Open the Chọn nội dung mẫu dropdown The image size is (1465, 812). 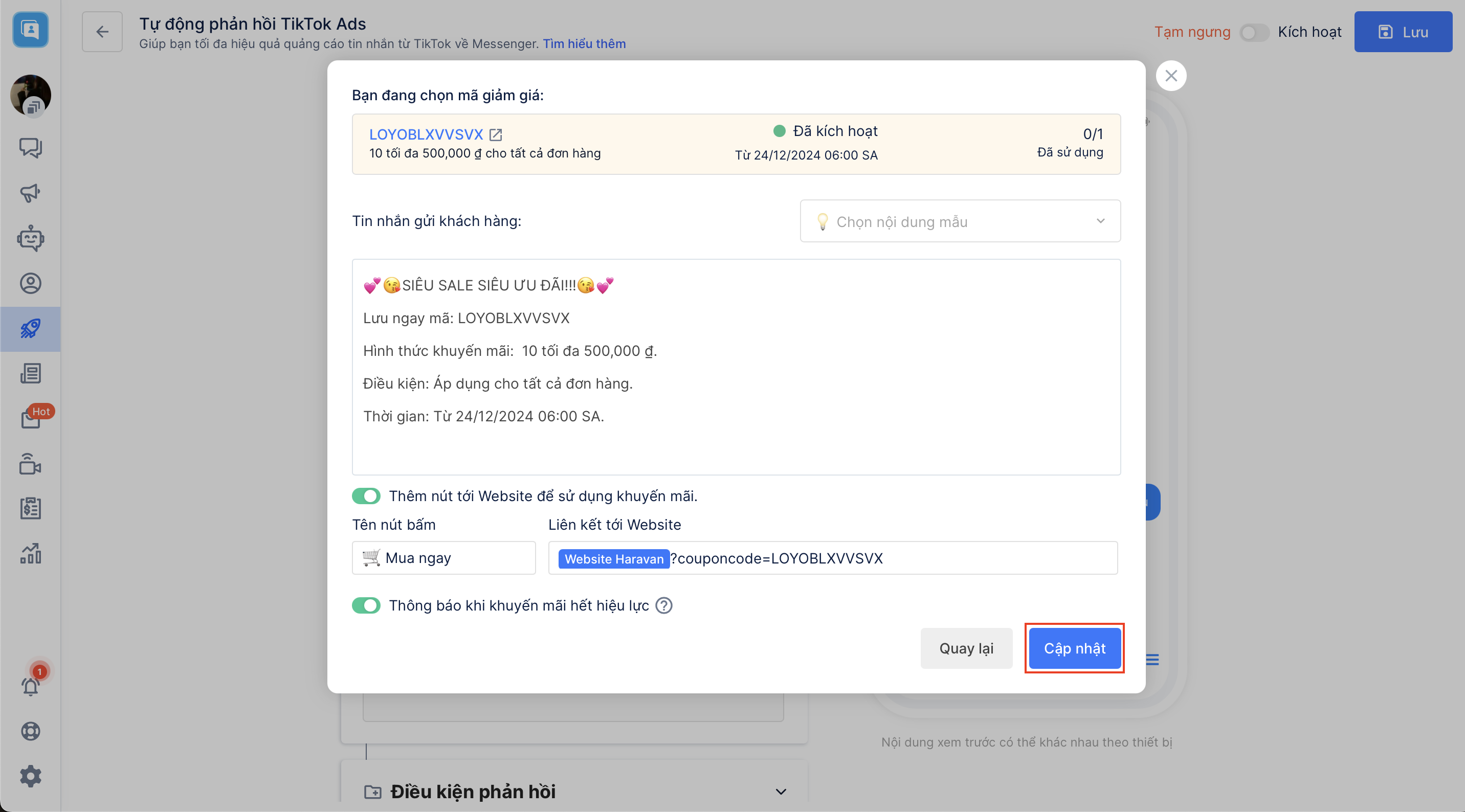pyautogui.click(x=960, y=221)
